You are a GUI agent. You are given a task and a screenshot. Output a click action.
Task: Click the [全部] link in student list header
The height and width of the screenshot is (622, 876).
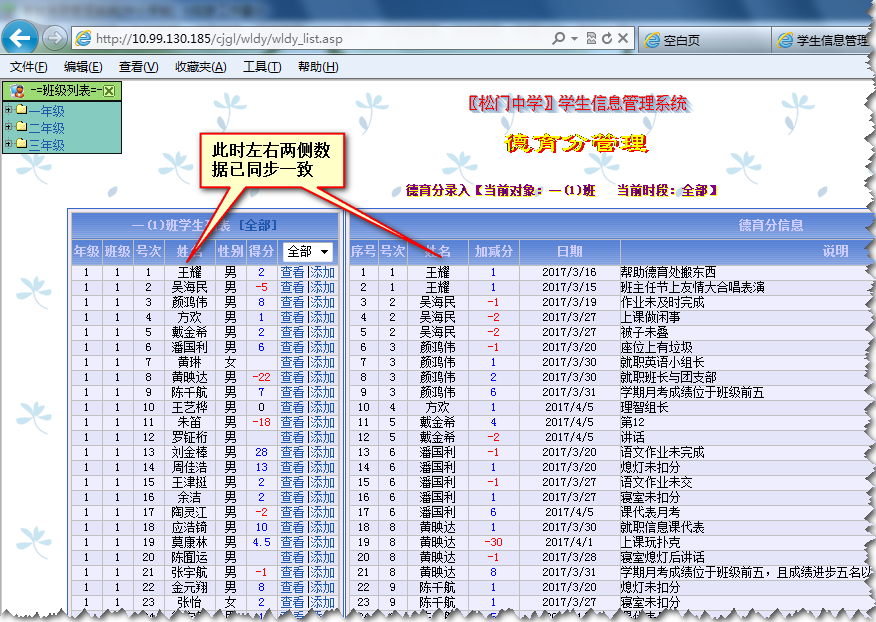[257, 225]
